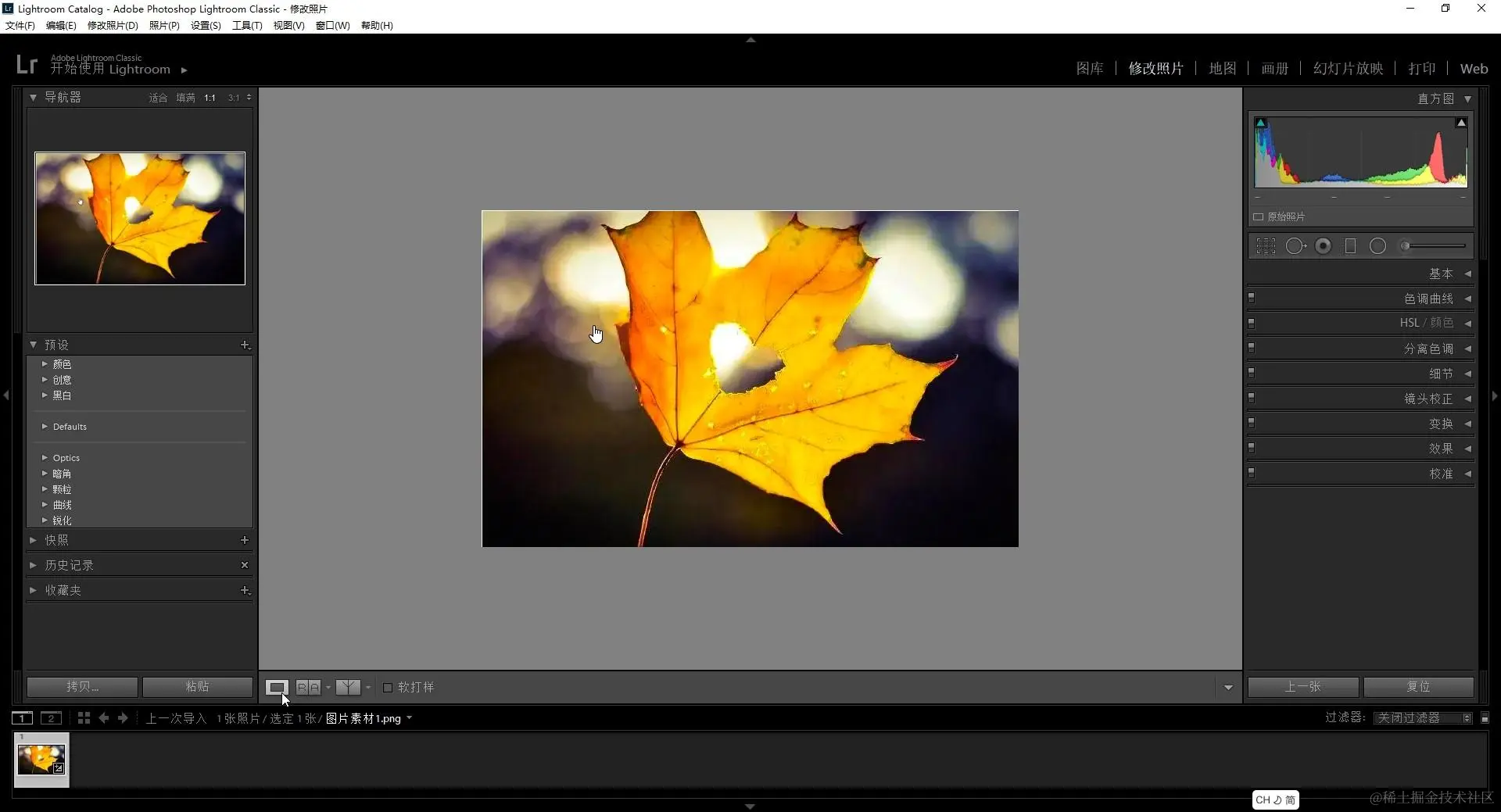Viewport: 1501px width, 812px height.
Task: Select the Red Eye Correction tool
Action: click(x=1323, y=246)
